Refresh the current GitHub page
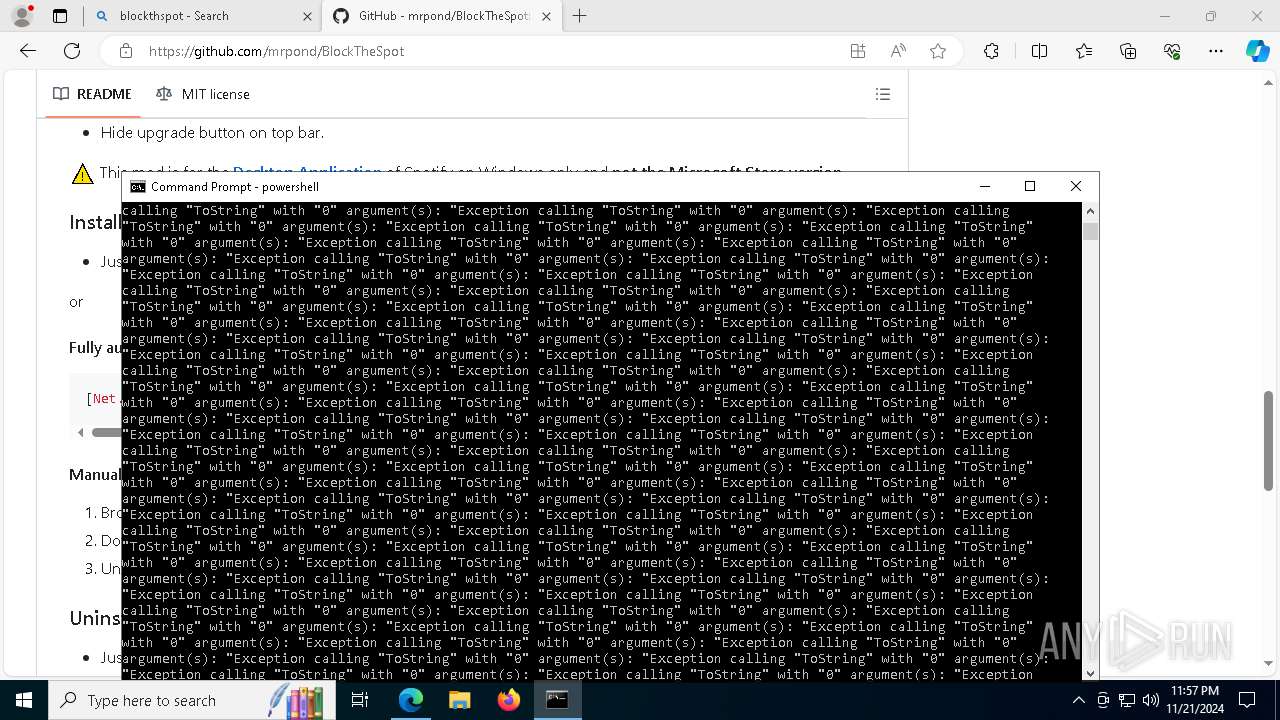1280x720 pixels. click(x=72, y=51)
